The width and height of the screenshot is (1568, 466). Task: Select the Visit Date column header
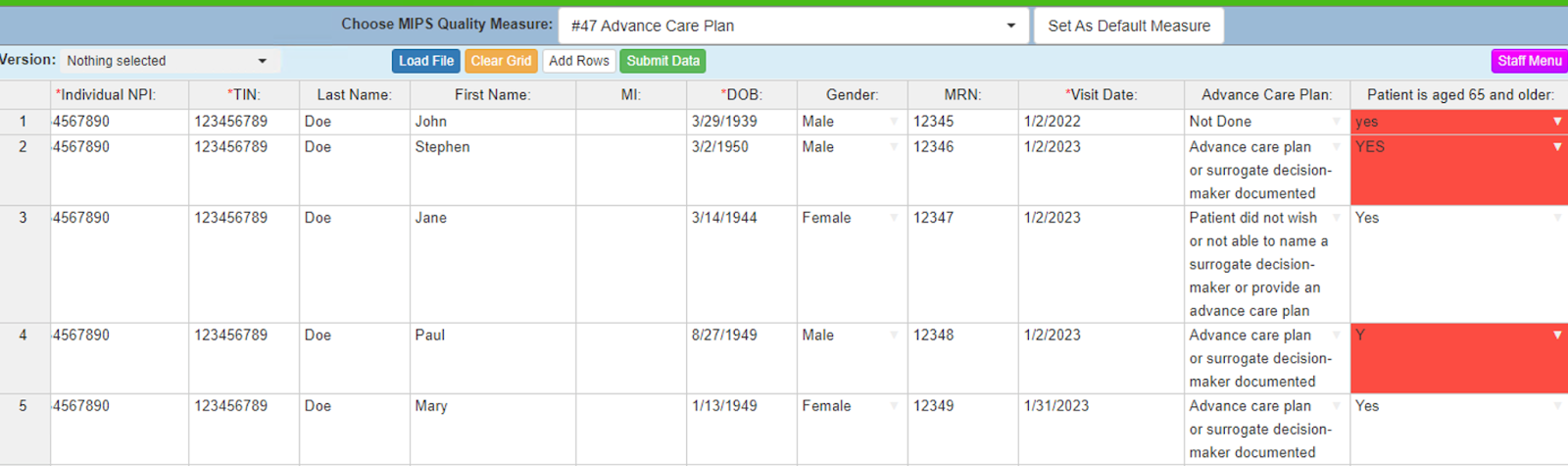coord(1101,95)
